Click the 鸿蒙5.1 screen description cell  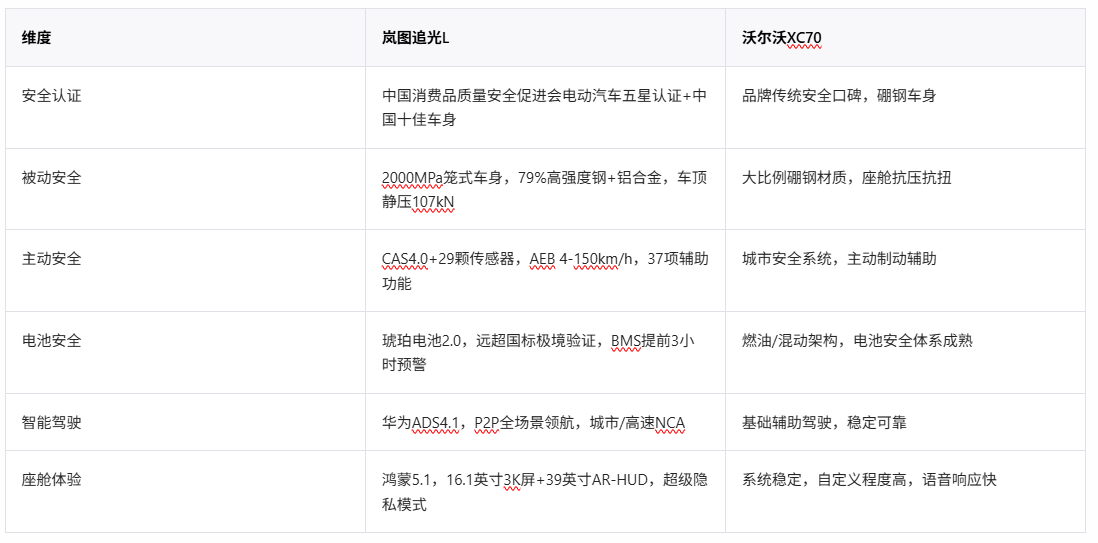tap(545, 492)
